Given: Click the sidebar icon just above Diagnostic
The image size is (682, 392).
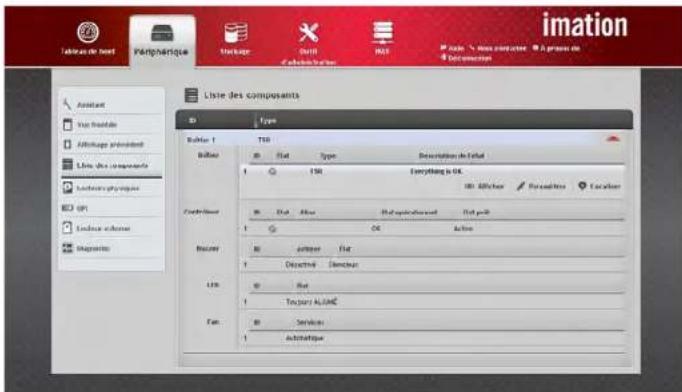Looking at the screenshot, I should tap(67, 228).
